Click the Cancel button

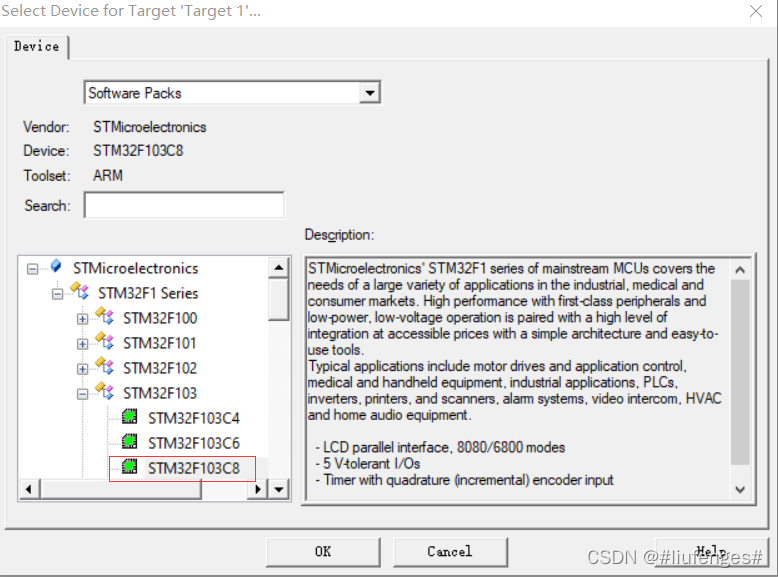pos(450,552)
